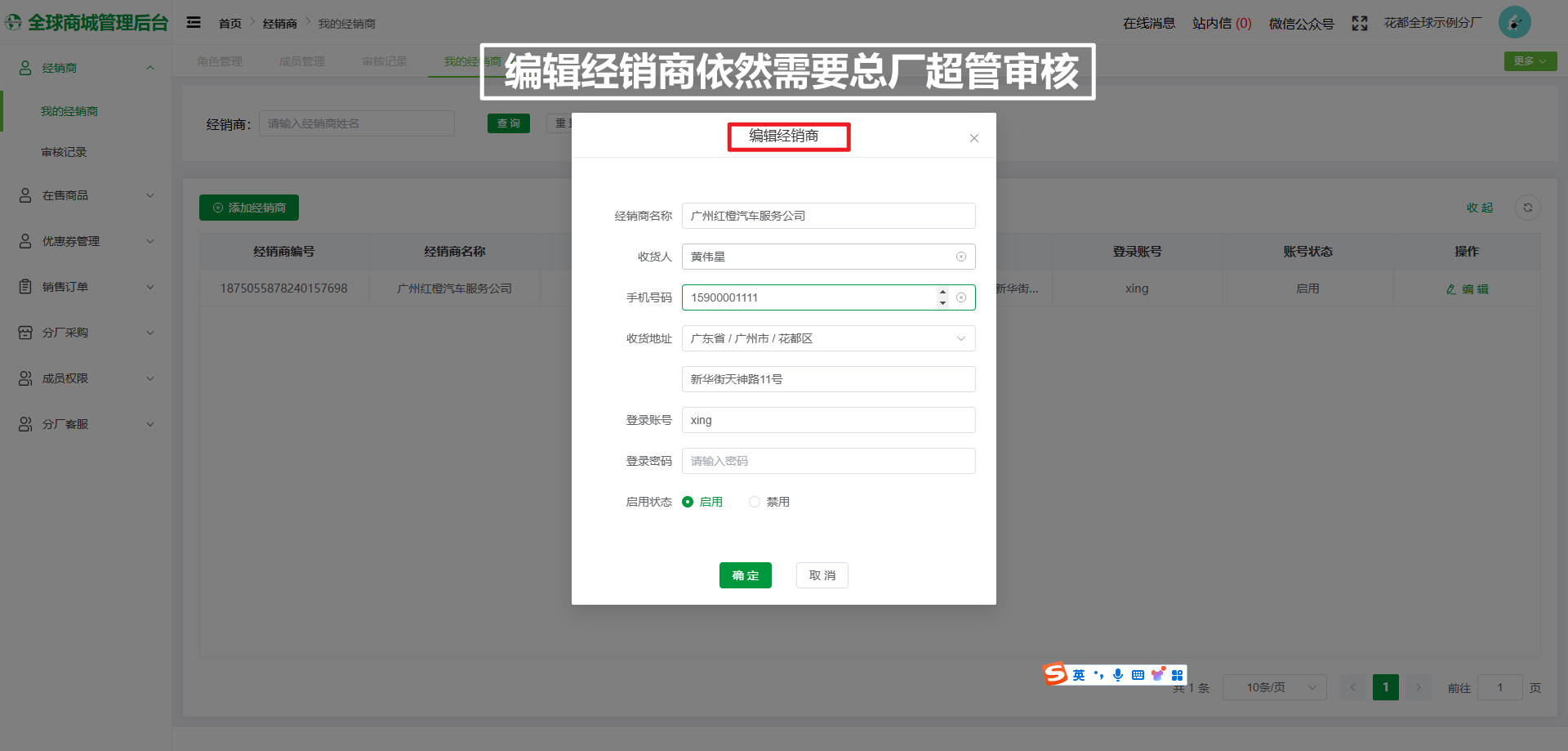
Task: Click the 前往 page number input box
Action: tap(1499, 687)
